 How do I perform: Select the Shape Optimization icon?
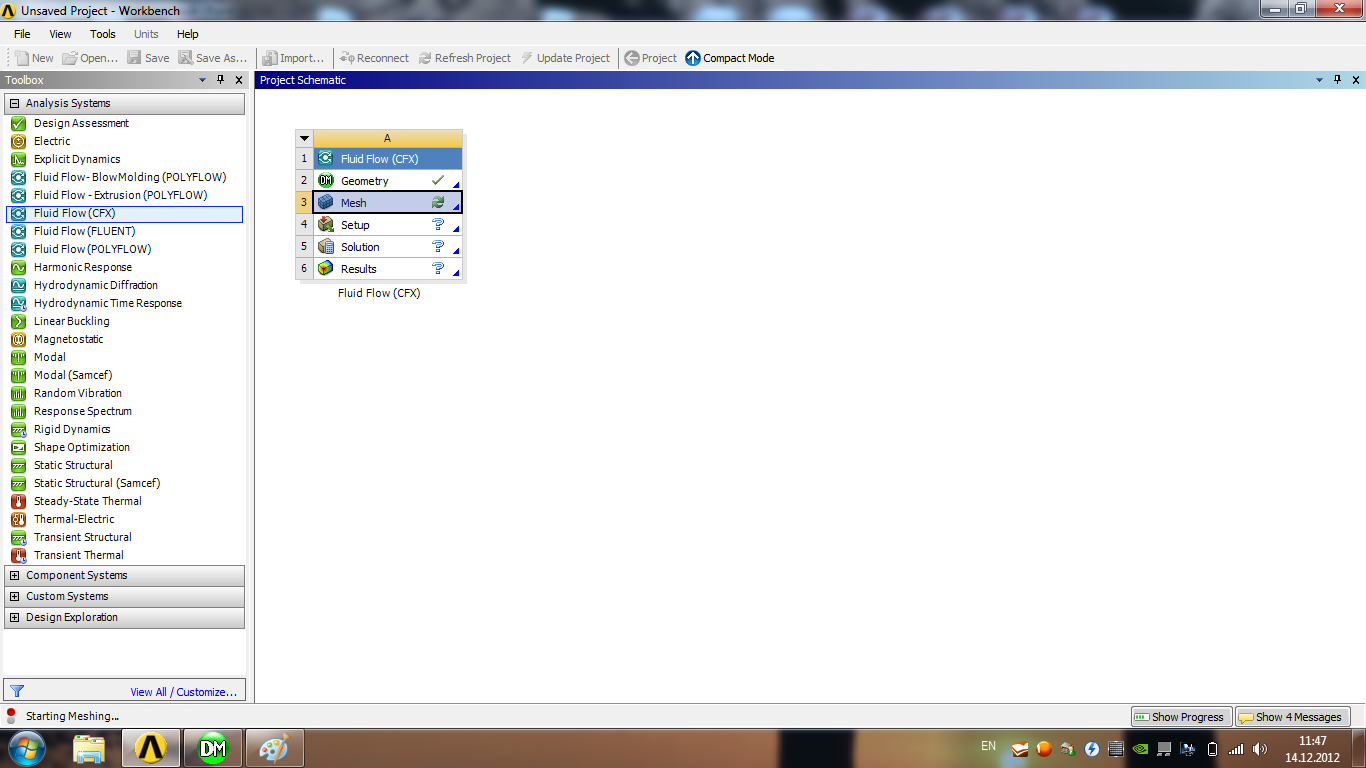click(18, 447)
